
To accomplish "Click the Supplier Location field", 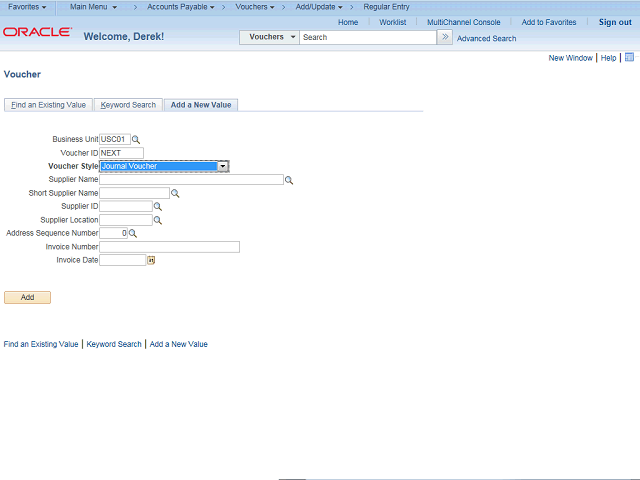I will point(126,220).
